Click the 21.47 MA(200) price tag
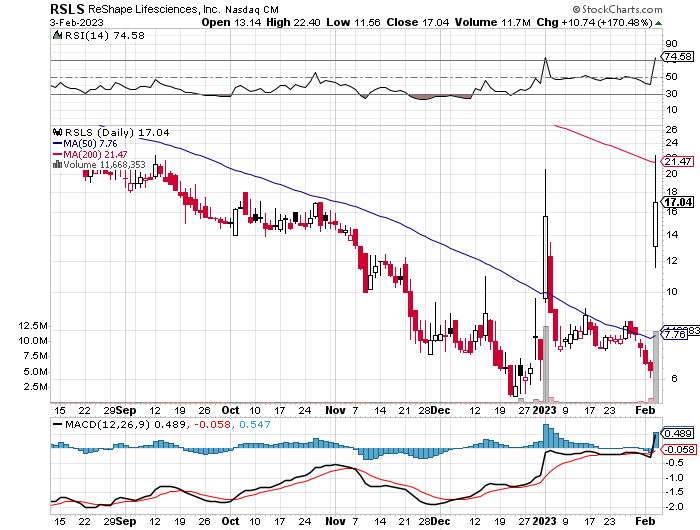The image size is (700, 530). click(677, 162)
